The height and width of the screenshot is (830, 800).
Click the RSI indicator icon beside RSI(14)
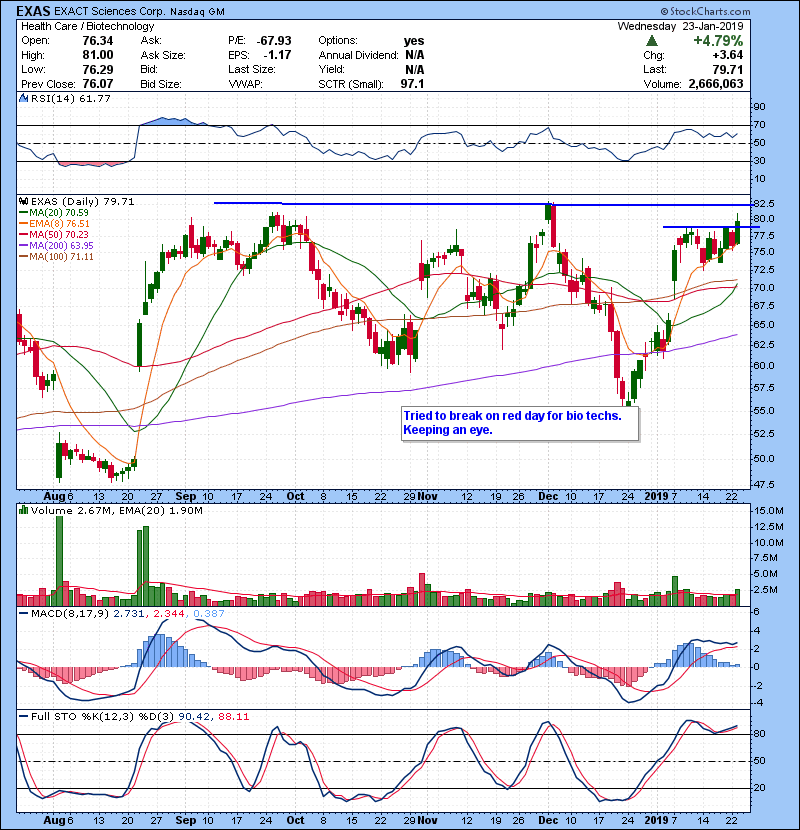(x=23, y=98)
